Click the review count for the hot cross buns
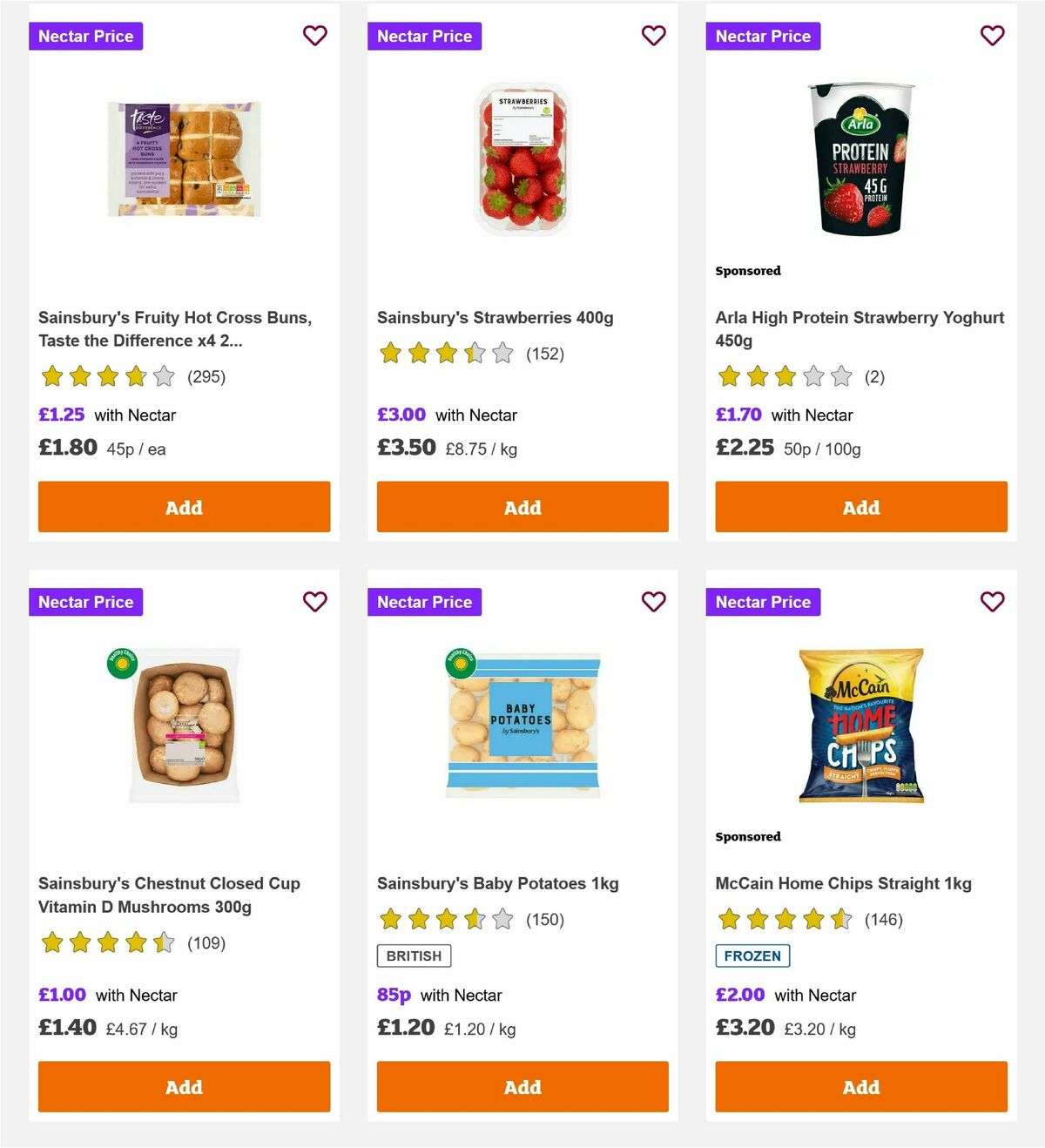 click(x=206, y=377)
